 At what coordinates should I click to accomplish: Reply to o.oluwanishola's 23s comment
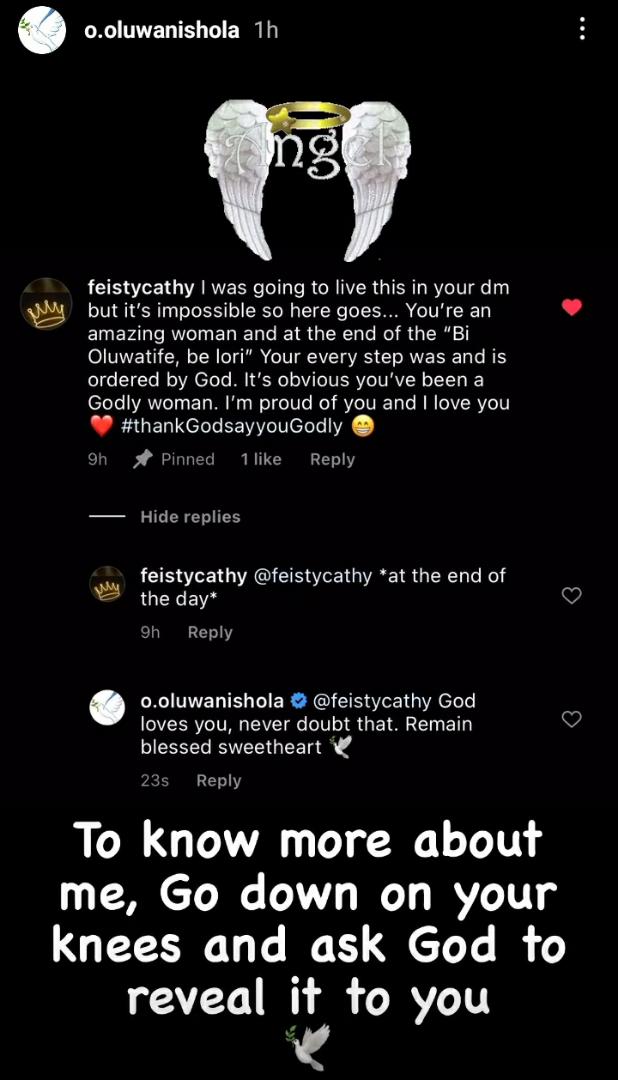[218, 780]
